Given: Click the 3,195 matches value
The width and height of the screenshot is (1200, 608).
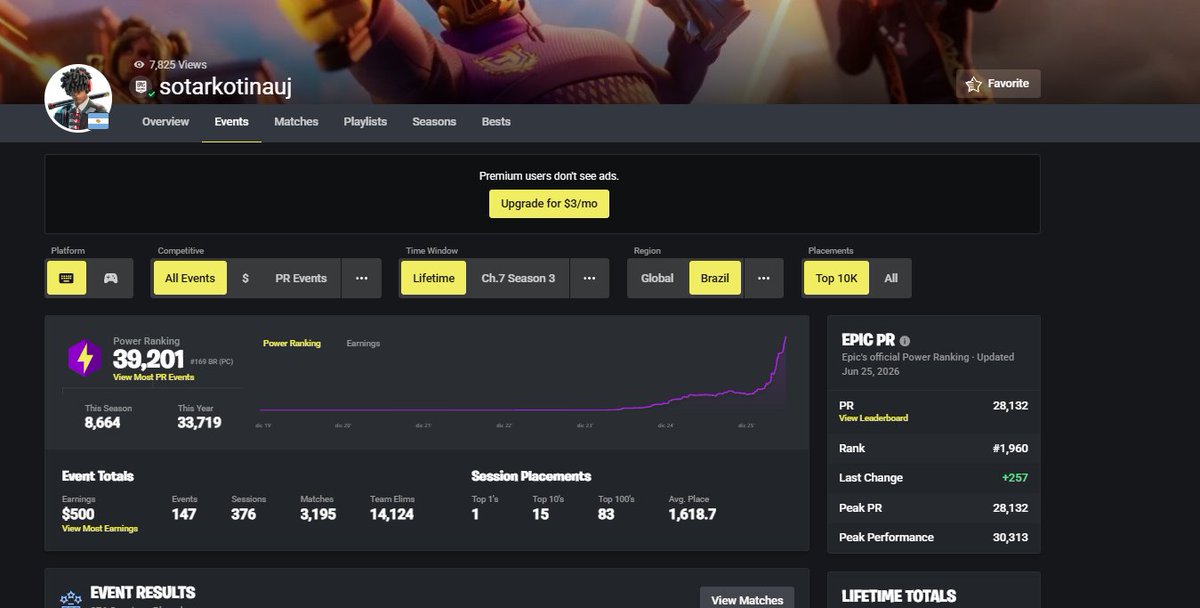Looking at the screenshot, I should pos(318,514).
